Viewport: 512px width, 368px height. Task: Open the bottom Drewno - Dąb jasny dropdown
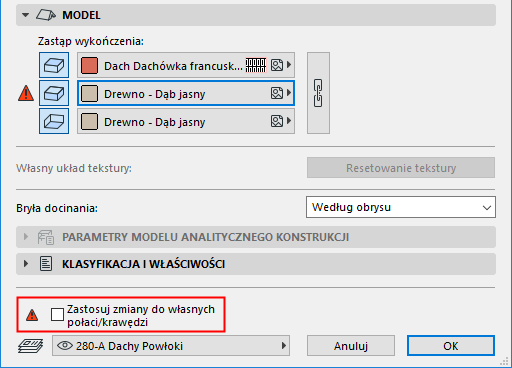(186, 121)
